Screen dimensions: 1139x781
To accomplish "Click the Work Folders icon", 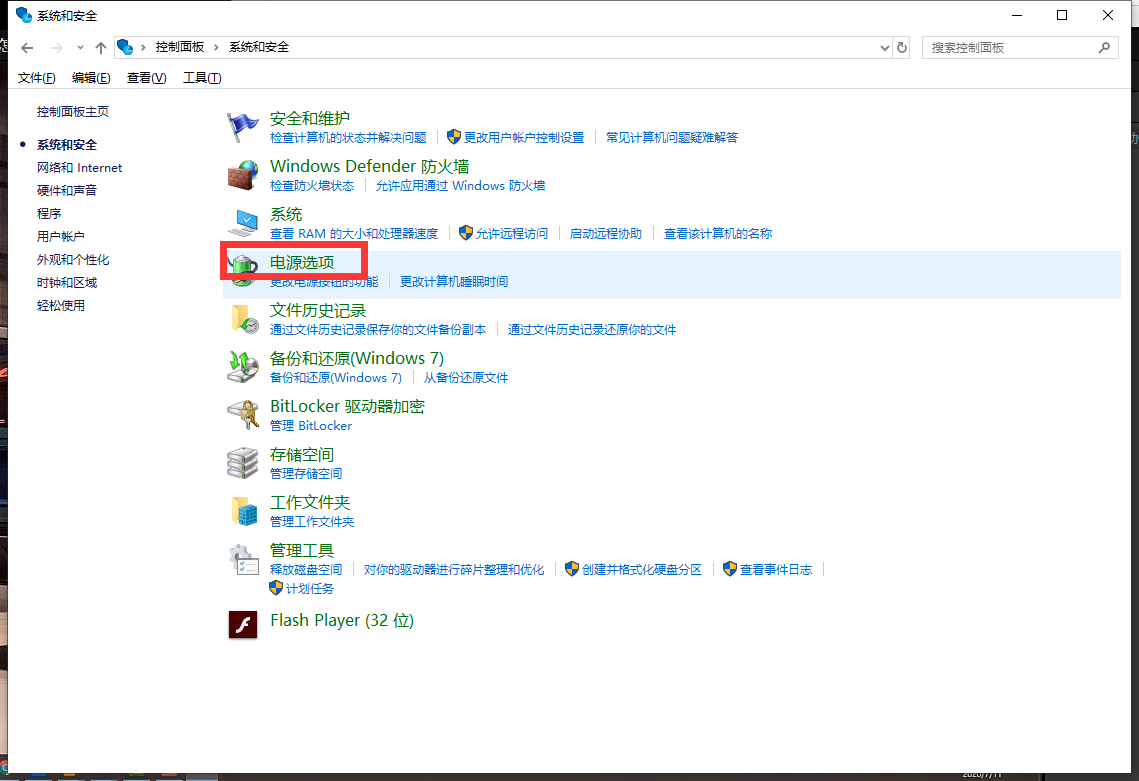I will [x=243, y=511].
